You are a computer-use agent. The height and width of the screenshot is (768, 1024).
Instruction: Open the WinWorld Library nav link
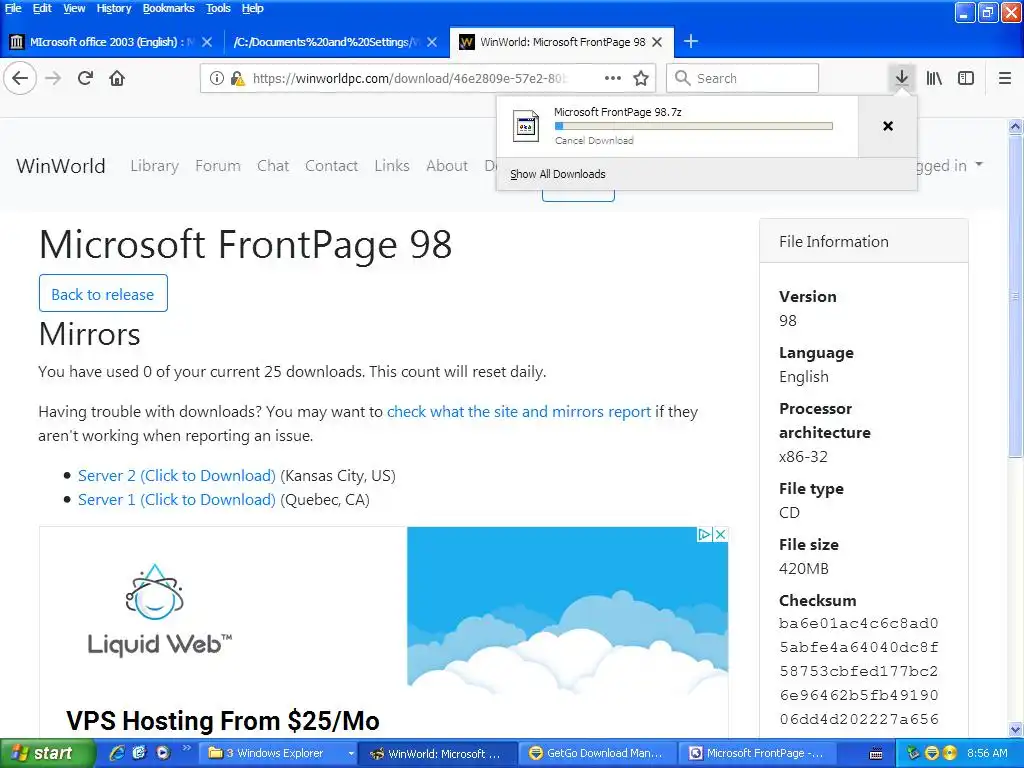pyautogui.click(x=154, y=166)
